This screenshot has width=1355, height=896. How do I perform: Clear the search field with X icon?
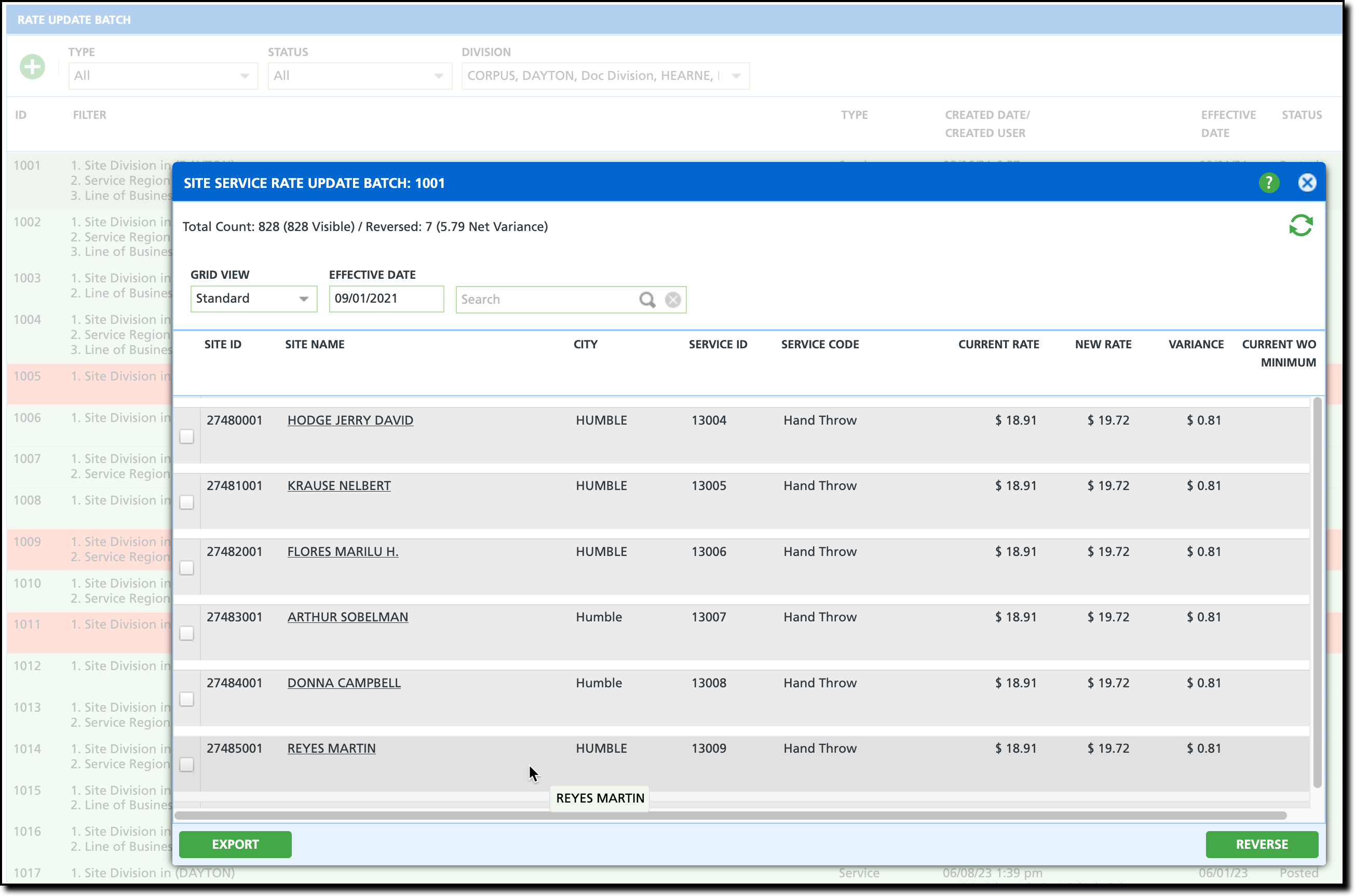pos(673,300)
